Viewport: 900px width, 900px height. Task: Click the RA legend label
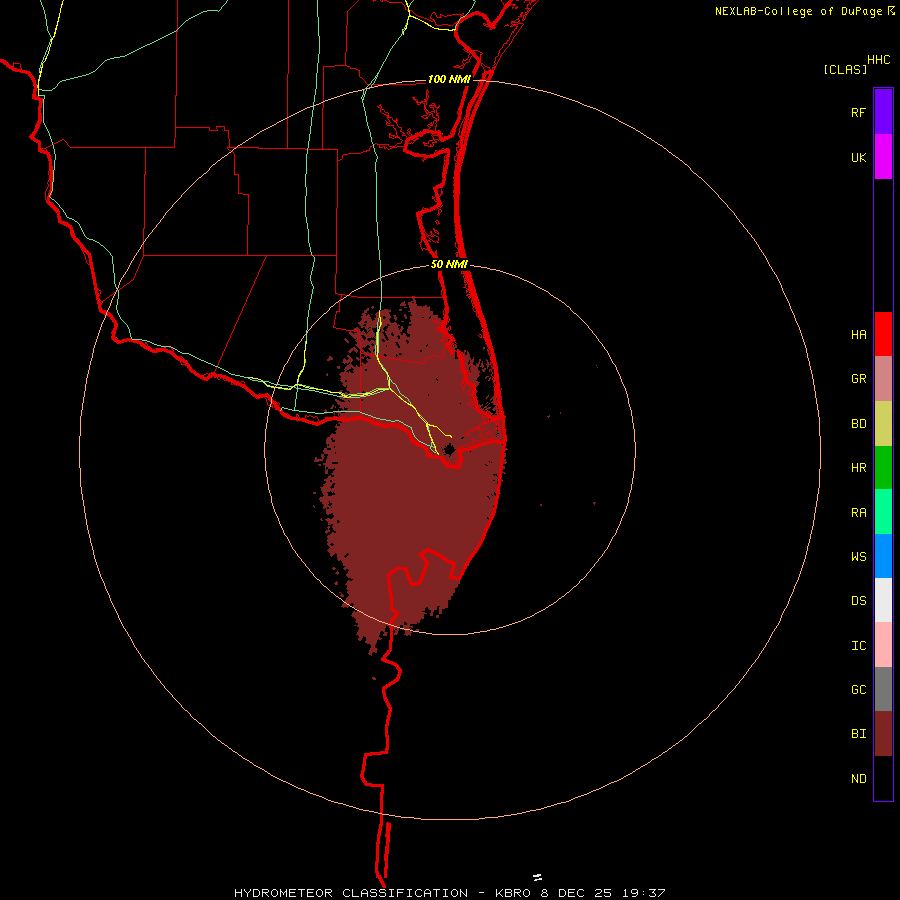point(858,513)
